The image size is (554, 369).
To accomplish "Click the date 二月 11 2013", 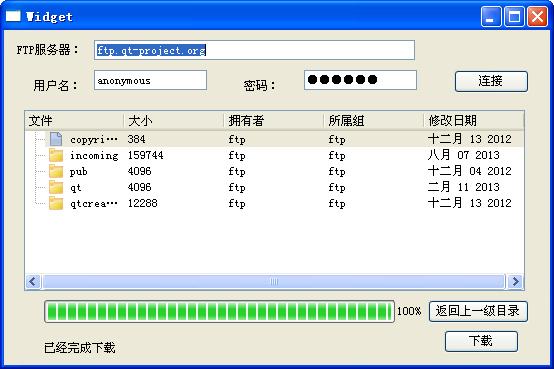I will [463, 187].
